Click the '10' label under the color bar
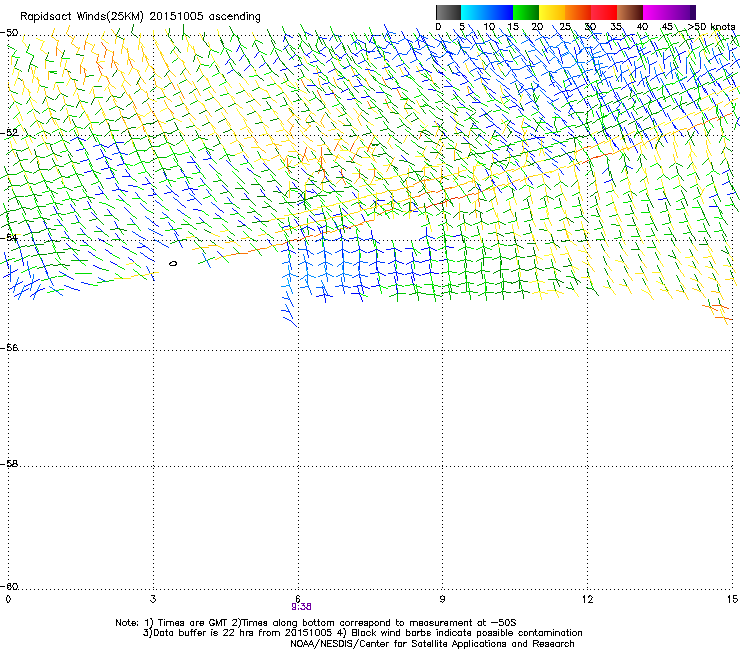 [489, 27]
